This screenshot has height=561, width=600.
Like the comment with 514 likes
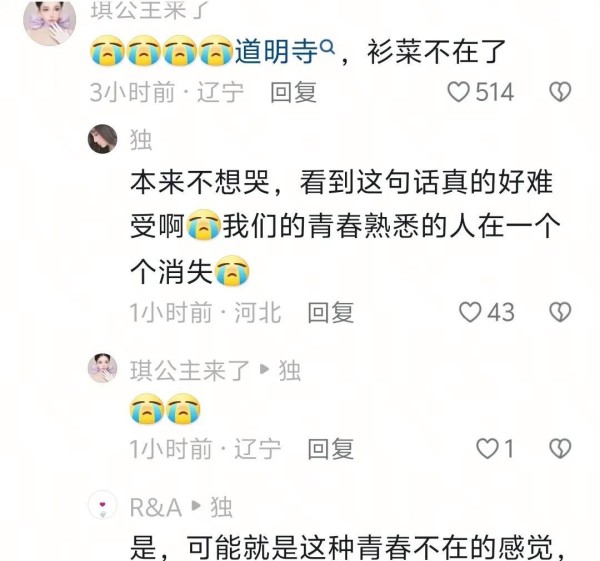coord(458,92)
